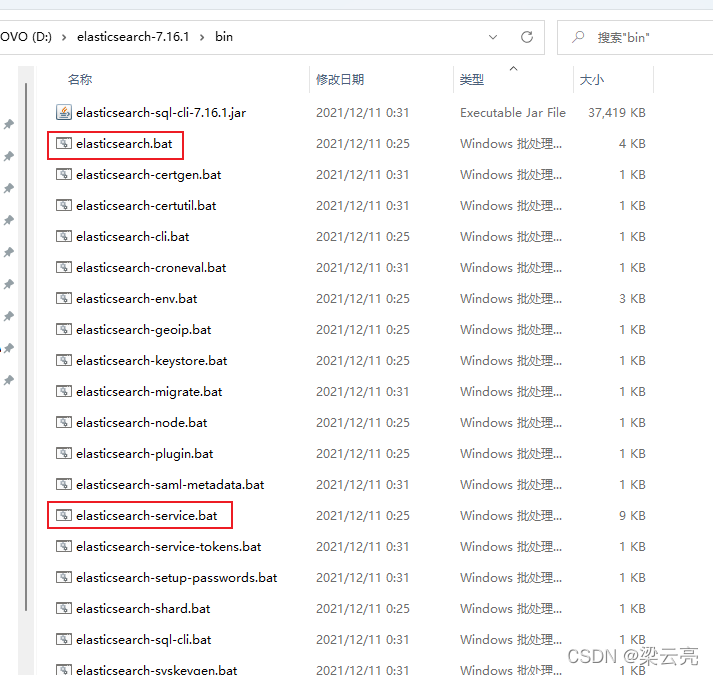Sort by the 名称 column header

(80, 80)
